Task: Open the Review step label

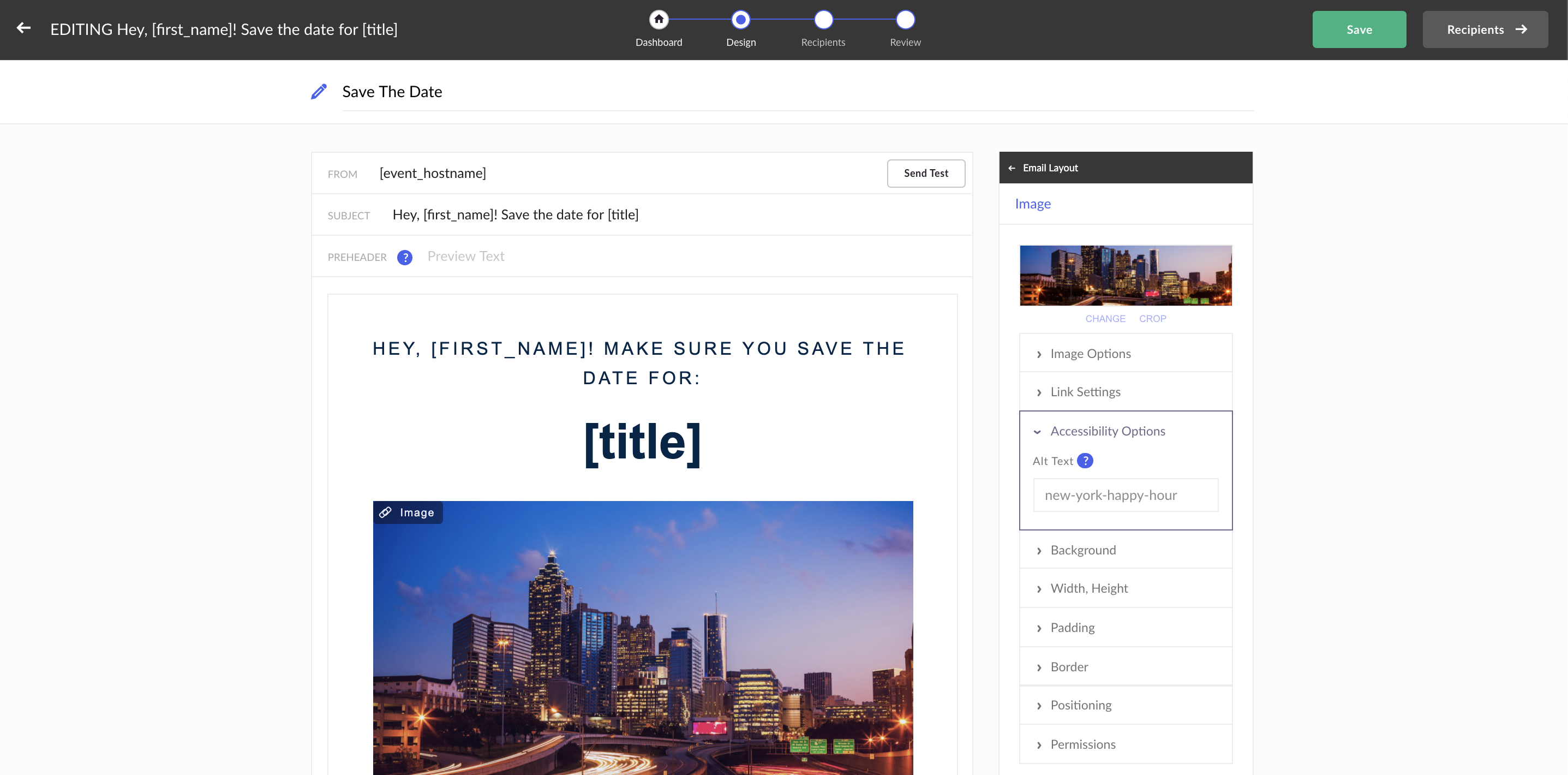Action: pos(905,42)
